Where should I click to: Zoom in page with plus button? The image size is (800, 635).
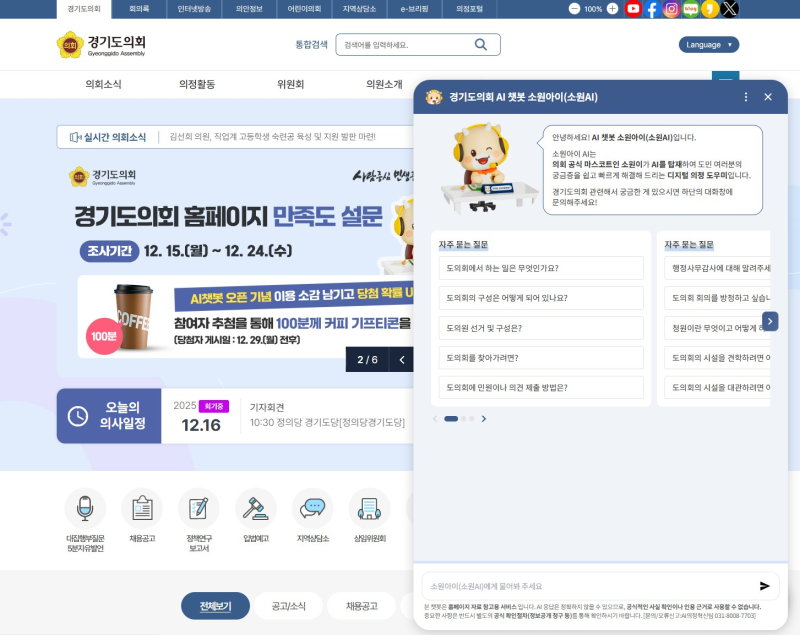613,9
